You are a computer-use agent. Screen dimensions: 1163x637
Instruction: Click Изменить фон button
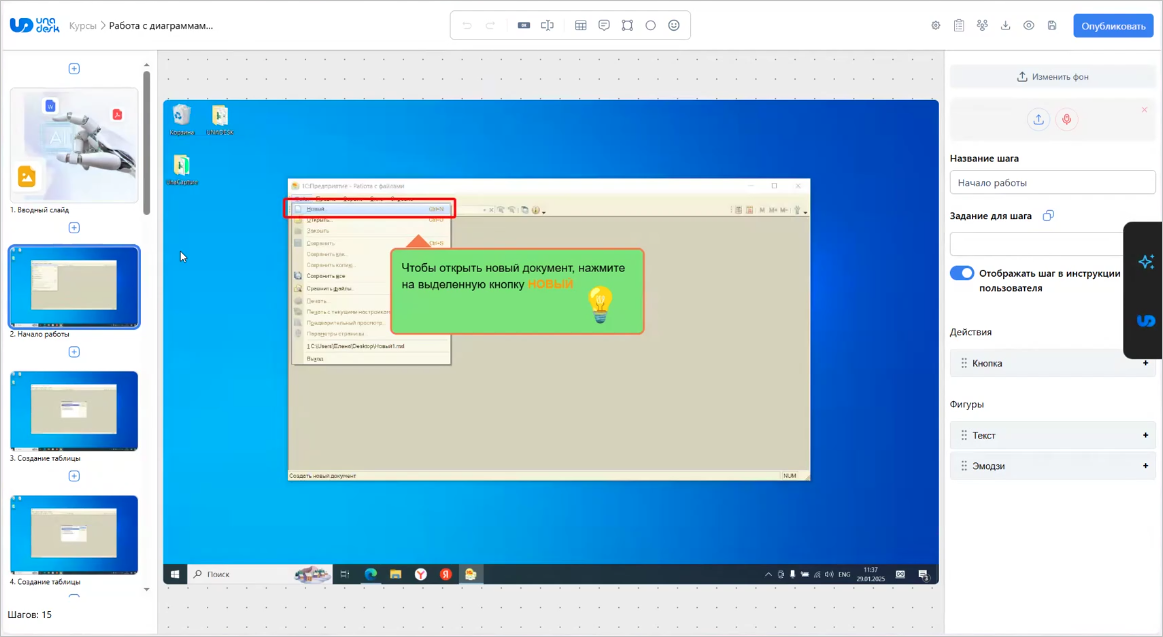click(x=1052, y=76)
